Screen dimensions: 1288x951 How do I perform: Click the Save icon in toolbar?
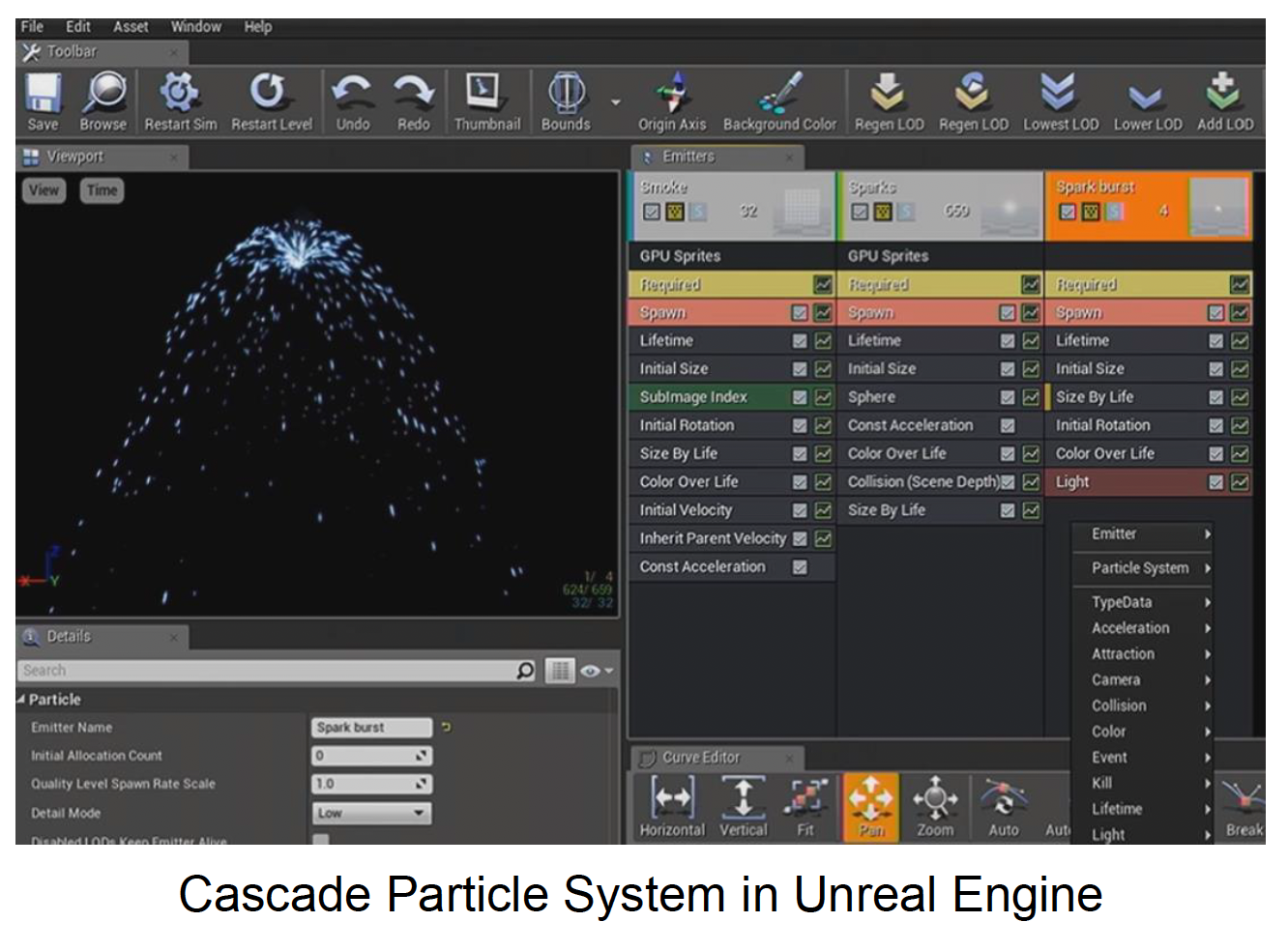pyautogui.click(x=43, y=95)
